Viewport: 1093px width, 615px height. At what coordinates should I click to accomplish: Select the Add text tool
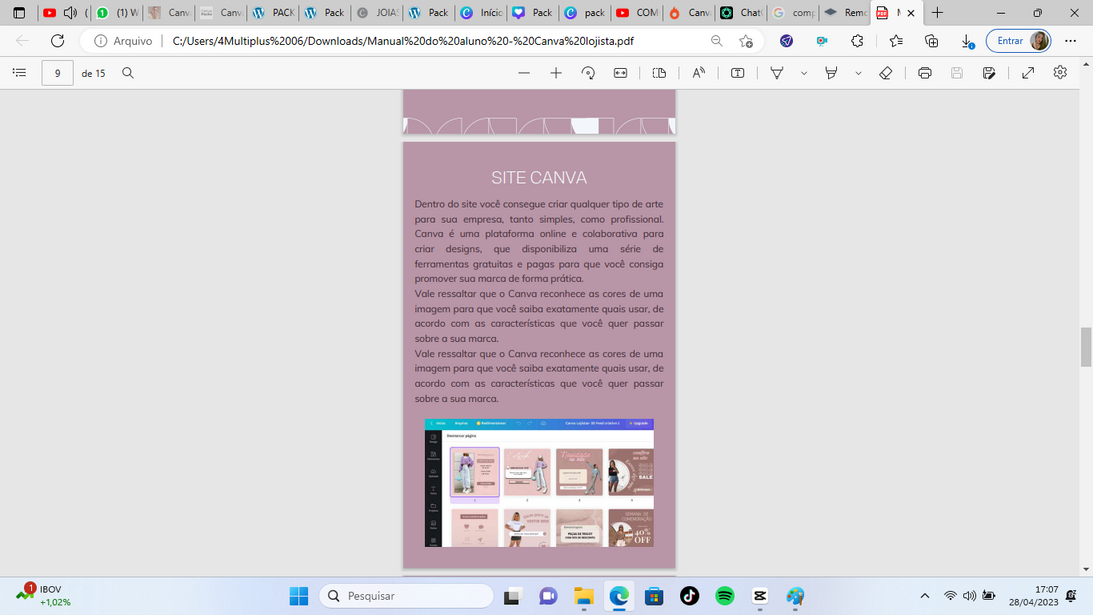pos(737,73)
